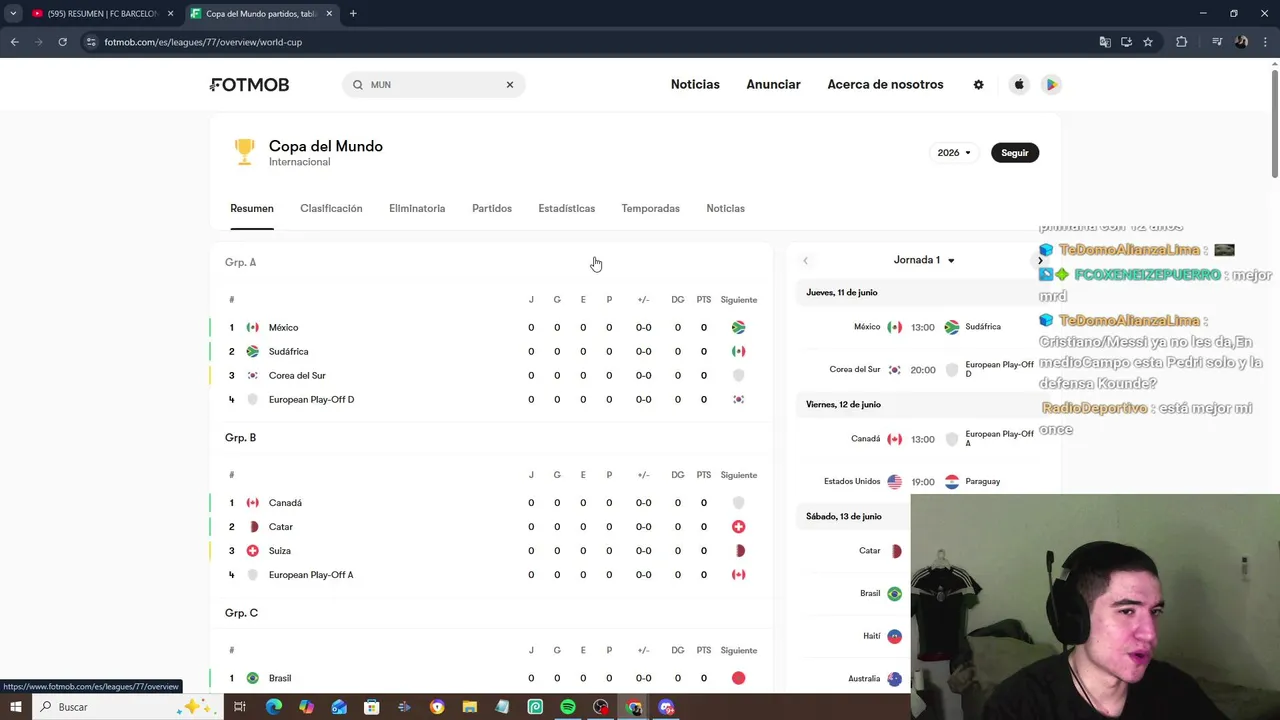The height and width of the screenshot is (720, 1280).
Task: Clear the search field with X icon
Action: click(509, 85)
